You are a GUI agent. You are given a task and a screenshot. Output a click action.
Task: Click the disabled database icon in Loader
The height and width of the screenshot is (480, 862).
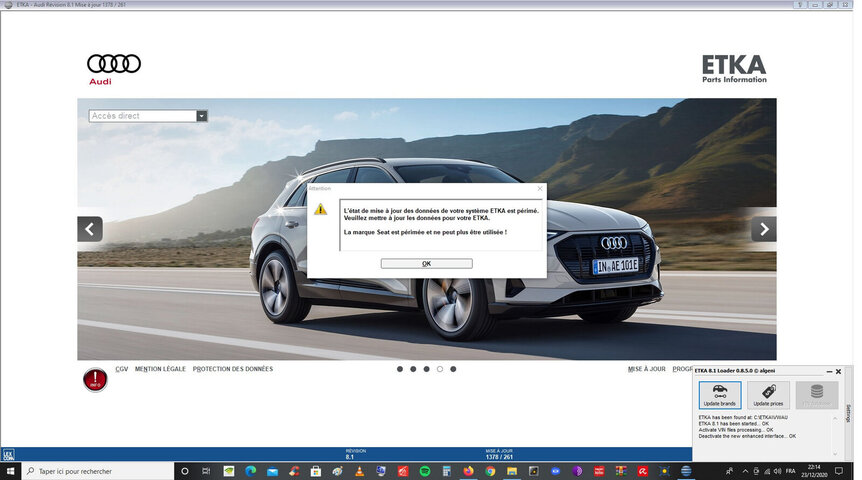[817, 395]
